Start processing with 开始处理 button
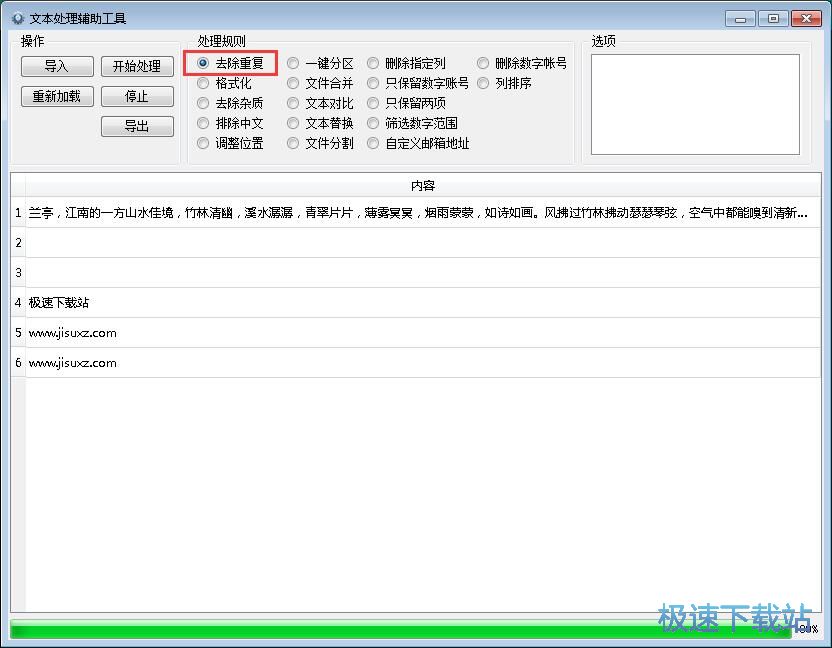 click(137, 66)
